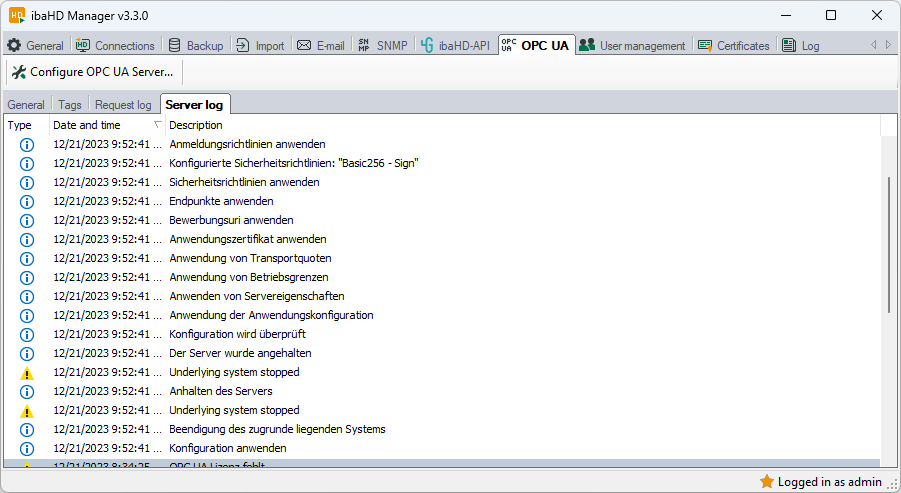Open the Tags sub-tab
The width and height of the screenshot is (901, 493).
(70, 105)
